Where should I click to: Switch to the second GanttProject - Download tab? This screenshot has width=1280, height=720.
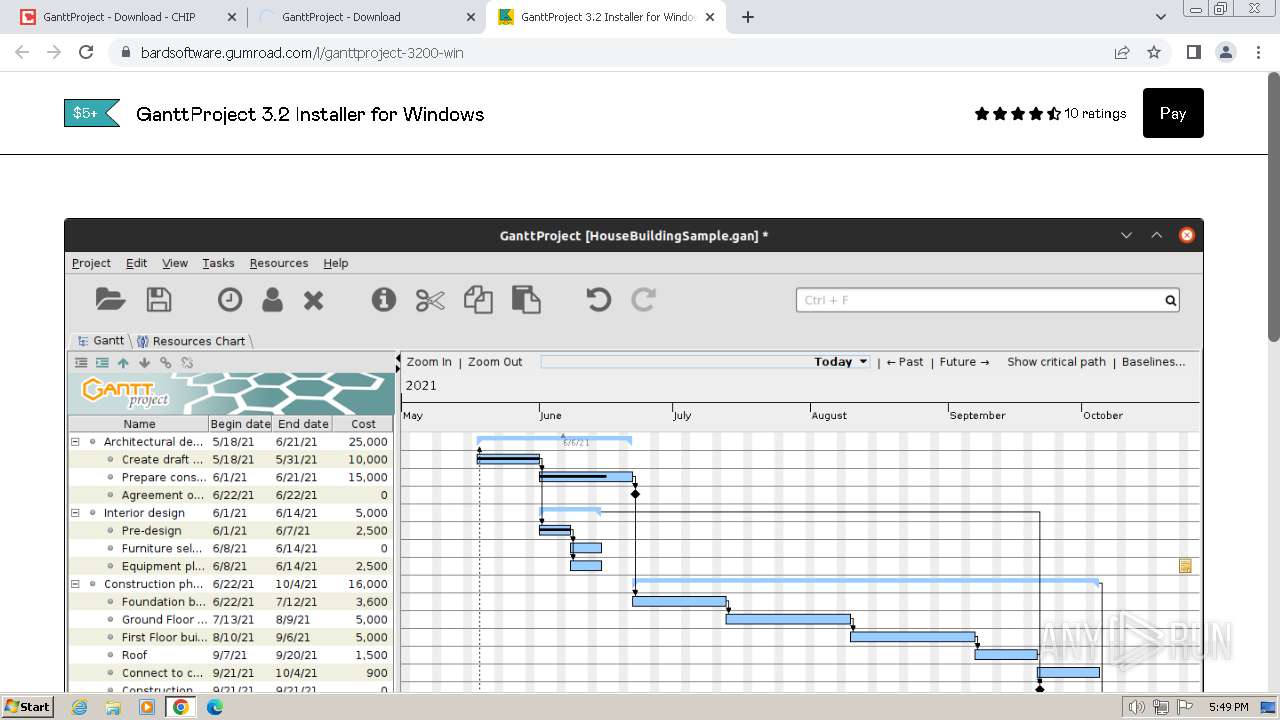[365, 17]
